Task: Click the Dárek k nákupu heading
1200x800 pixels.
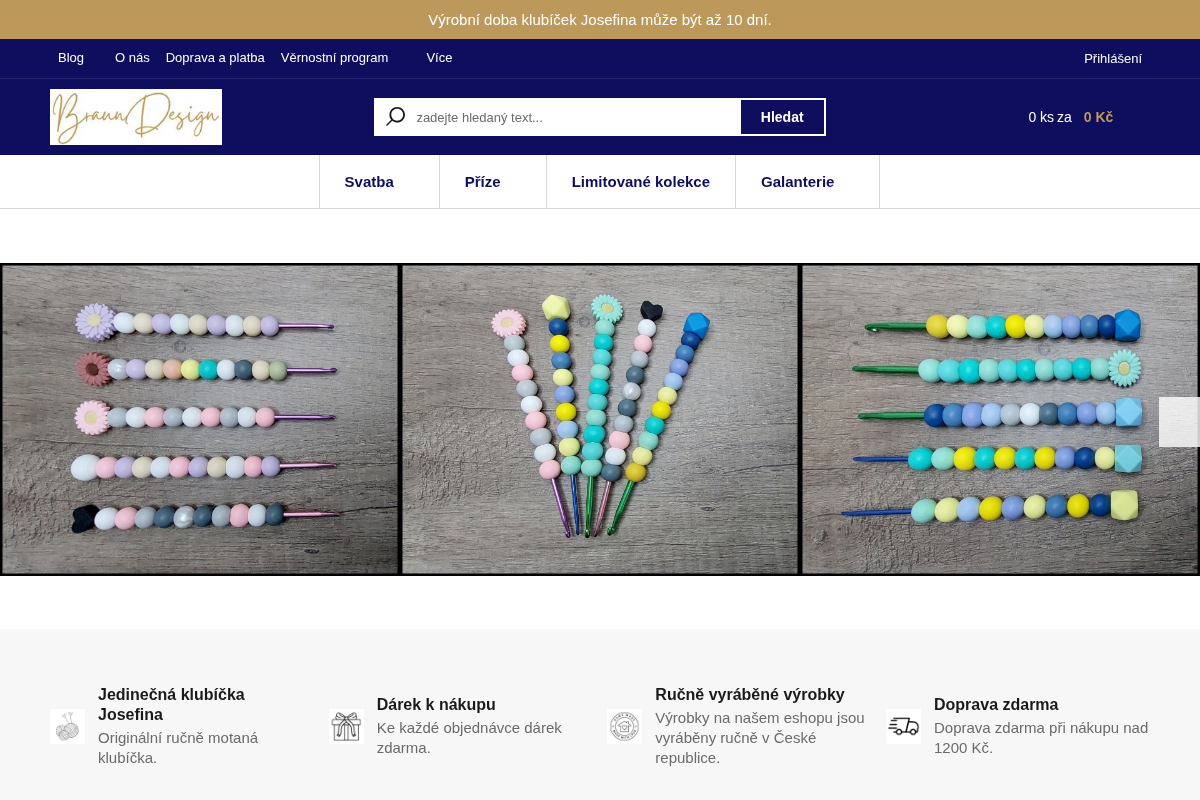Action: coord(436,705)
